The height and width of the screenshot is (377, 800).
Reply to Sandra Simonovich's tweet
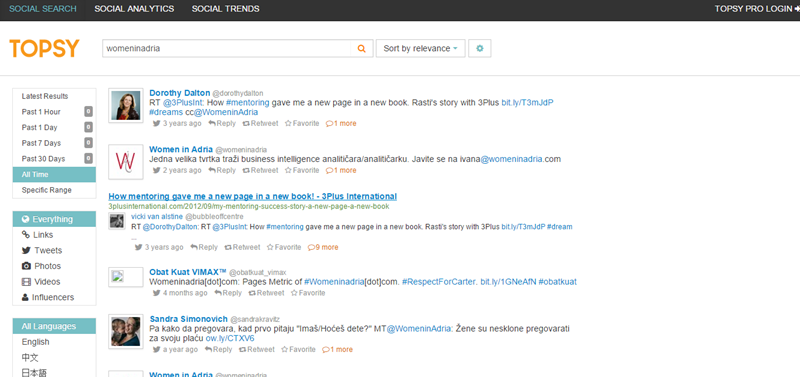[x=218, y=350]
